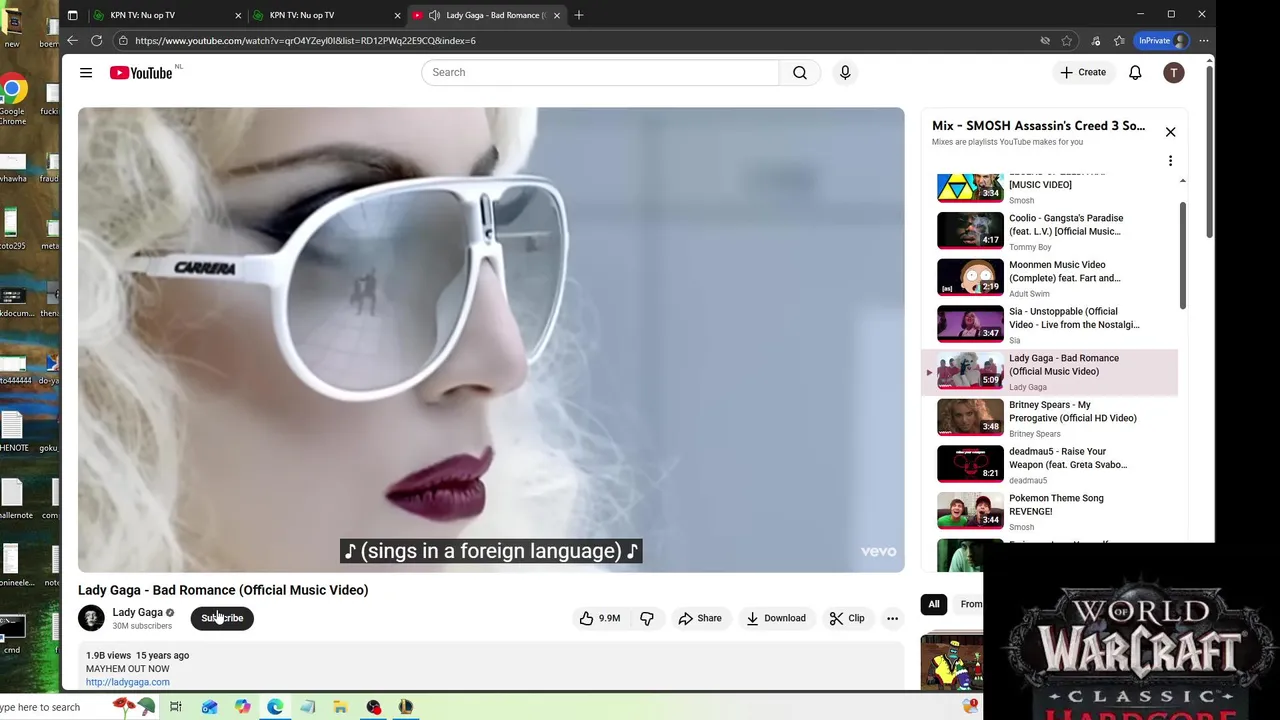Click the Mix - SMOSH Assassin's Creed playlist title
The image size is (1280, 720).
pyautogui.click(x=1038, y=126)
